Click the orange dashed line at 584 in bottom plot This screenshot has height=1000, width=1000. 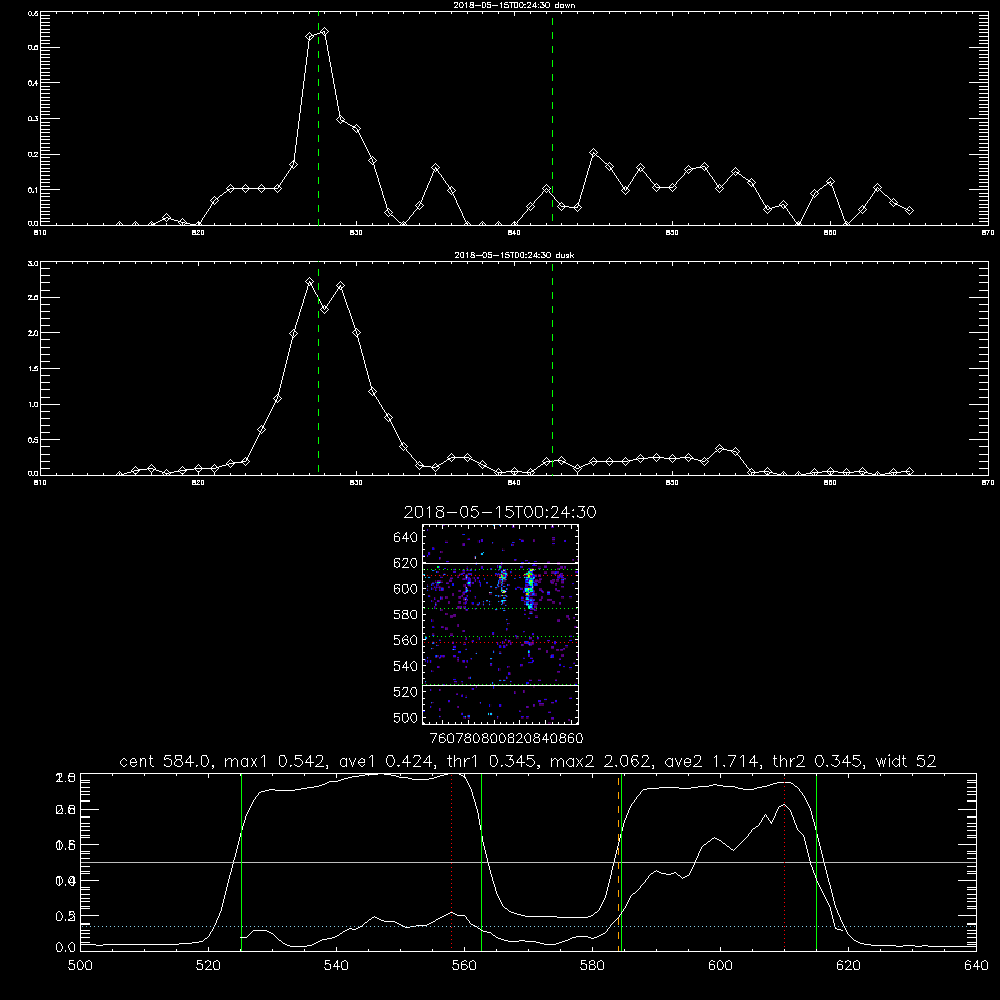(618, 862)
